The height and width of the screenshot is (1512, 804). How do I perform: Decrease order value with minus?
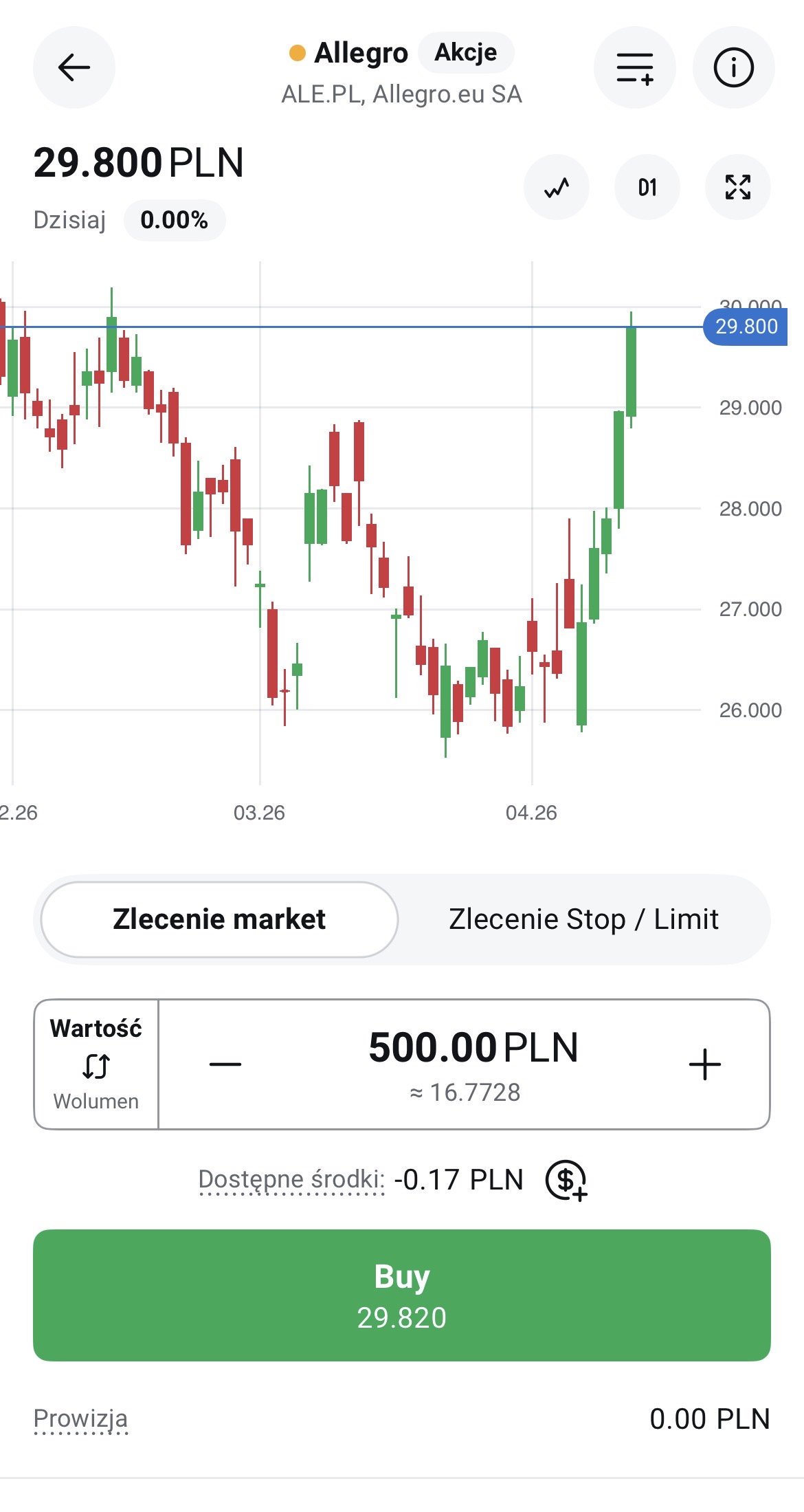[225, 1064]
